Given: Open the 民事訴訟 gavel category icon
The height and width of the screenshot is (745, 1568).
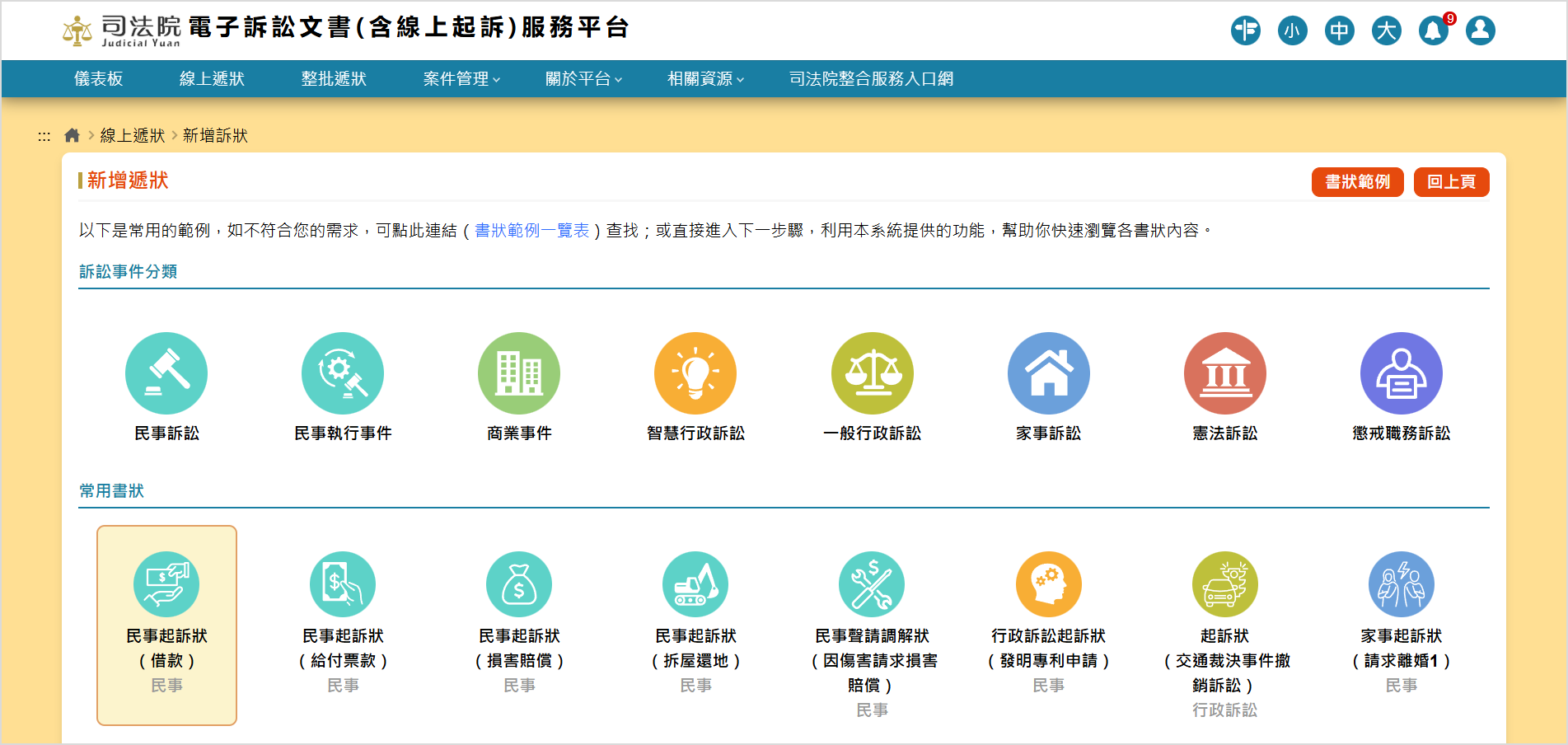Looking at the screenshot, I should point(166,373).
